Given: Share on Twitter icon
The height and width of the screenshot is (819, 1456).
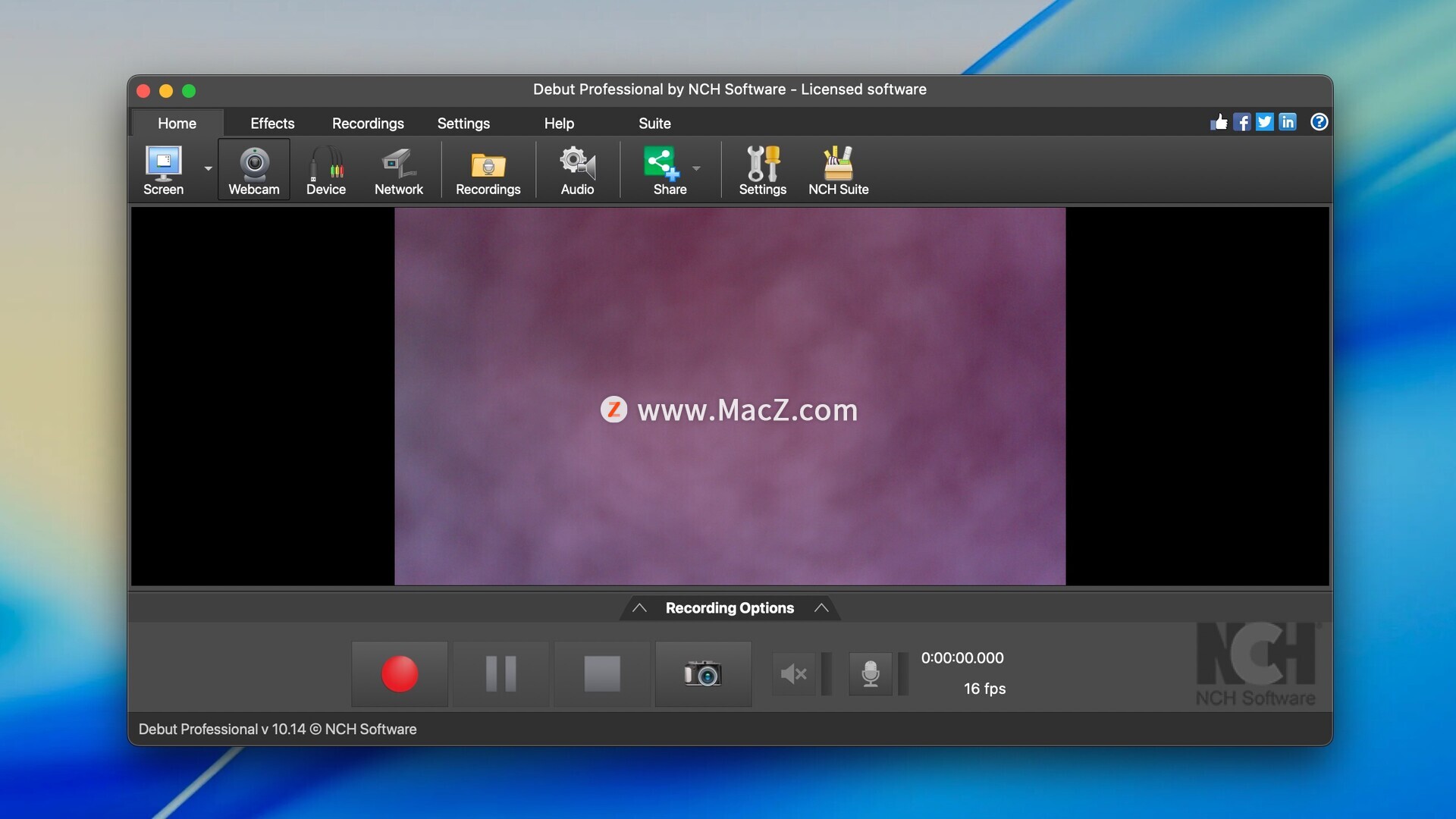Looking at the screenshot, I should tap(1264, 122).
